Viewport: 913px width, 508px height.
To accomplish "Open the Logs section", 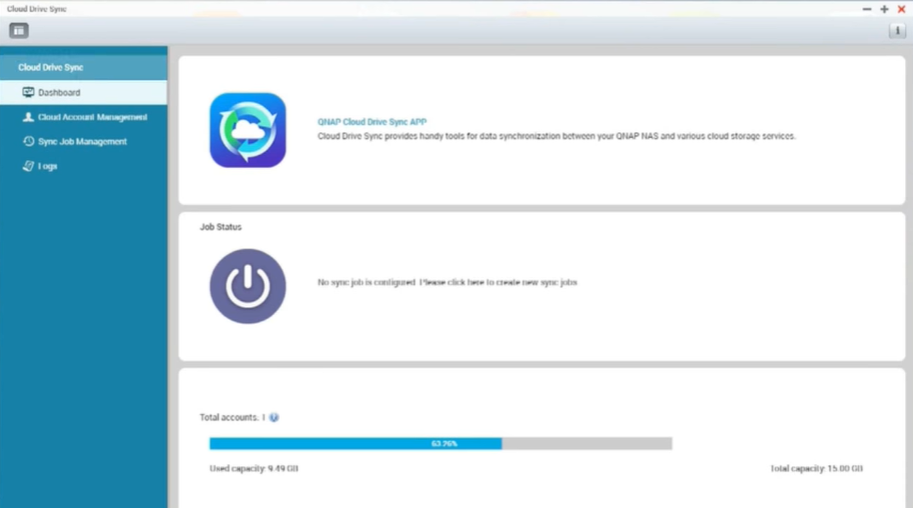I will 83,166.
